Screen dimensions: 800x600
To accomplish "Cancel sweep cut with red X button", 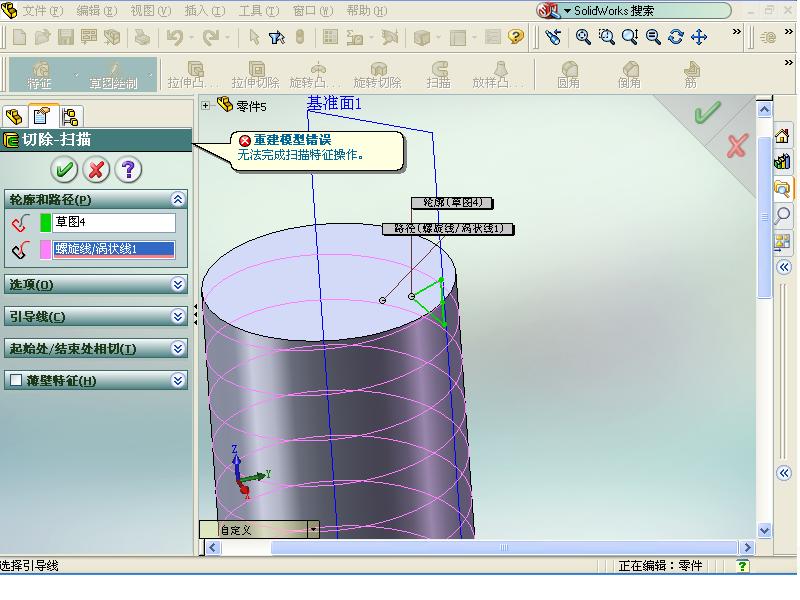I will click(x=96, y=169).
